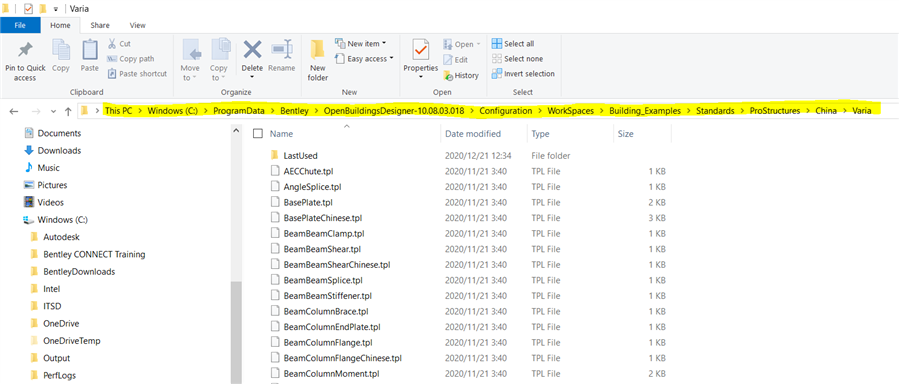Switch to the Home tab
The width and height of the screenshot is (899, 384).
60,25
